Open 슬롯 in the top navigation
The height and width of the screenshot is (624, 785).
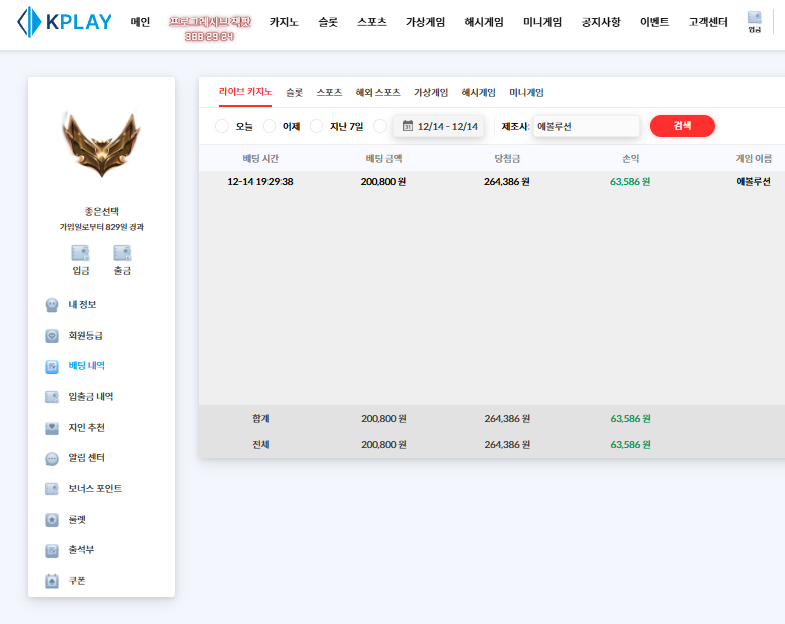coord(328,22)
